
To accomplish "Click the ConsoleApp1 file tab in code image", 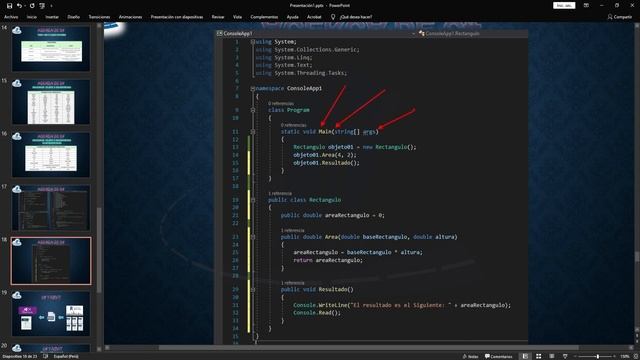I will point(235,33).
